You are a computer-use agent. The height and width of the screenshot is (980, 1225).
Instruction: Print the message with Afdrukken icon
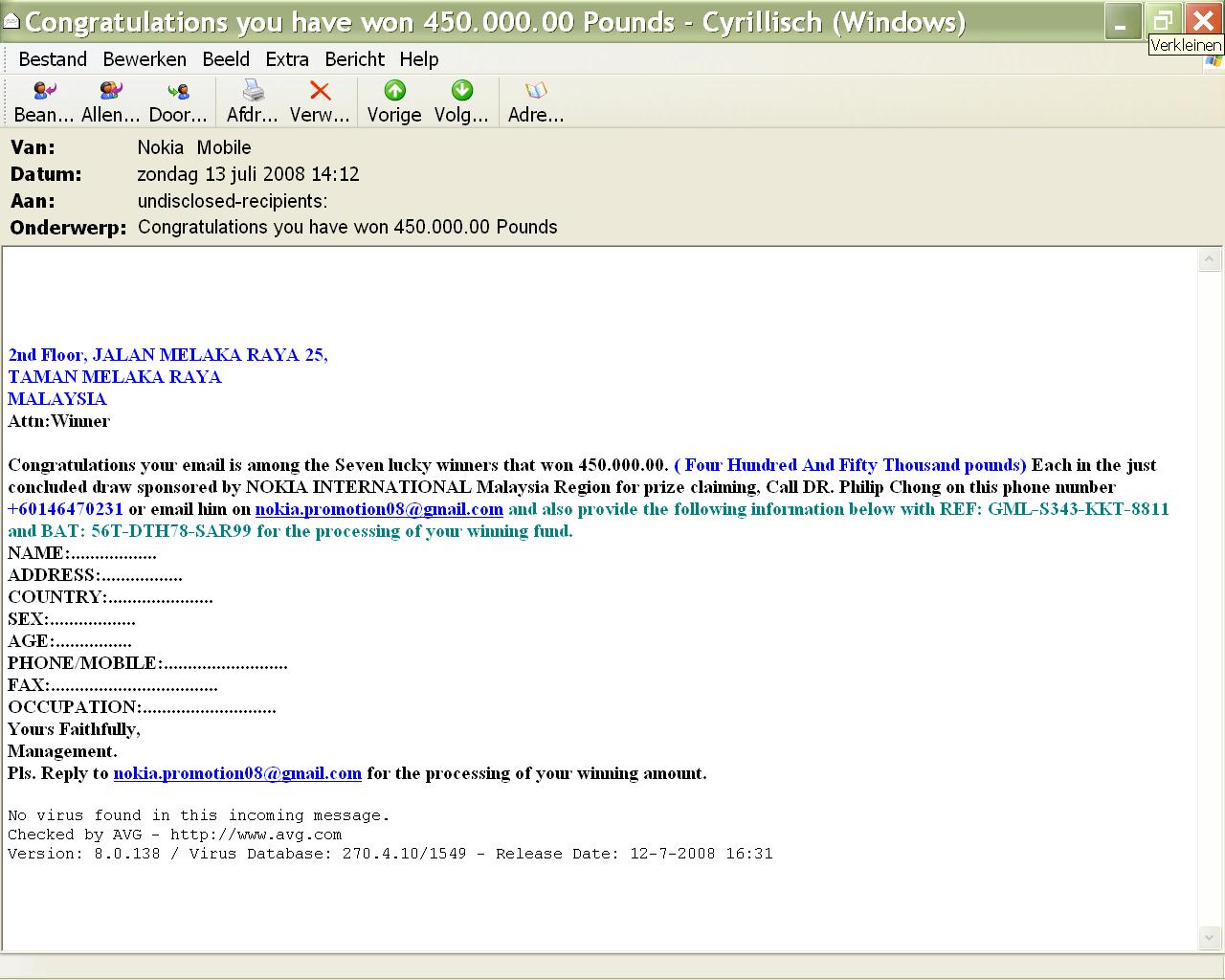coord(253,92)
